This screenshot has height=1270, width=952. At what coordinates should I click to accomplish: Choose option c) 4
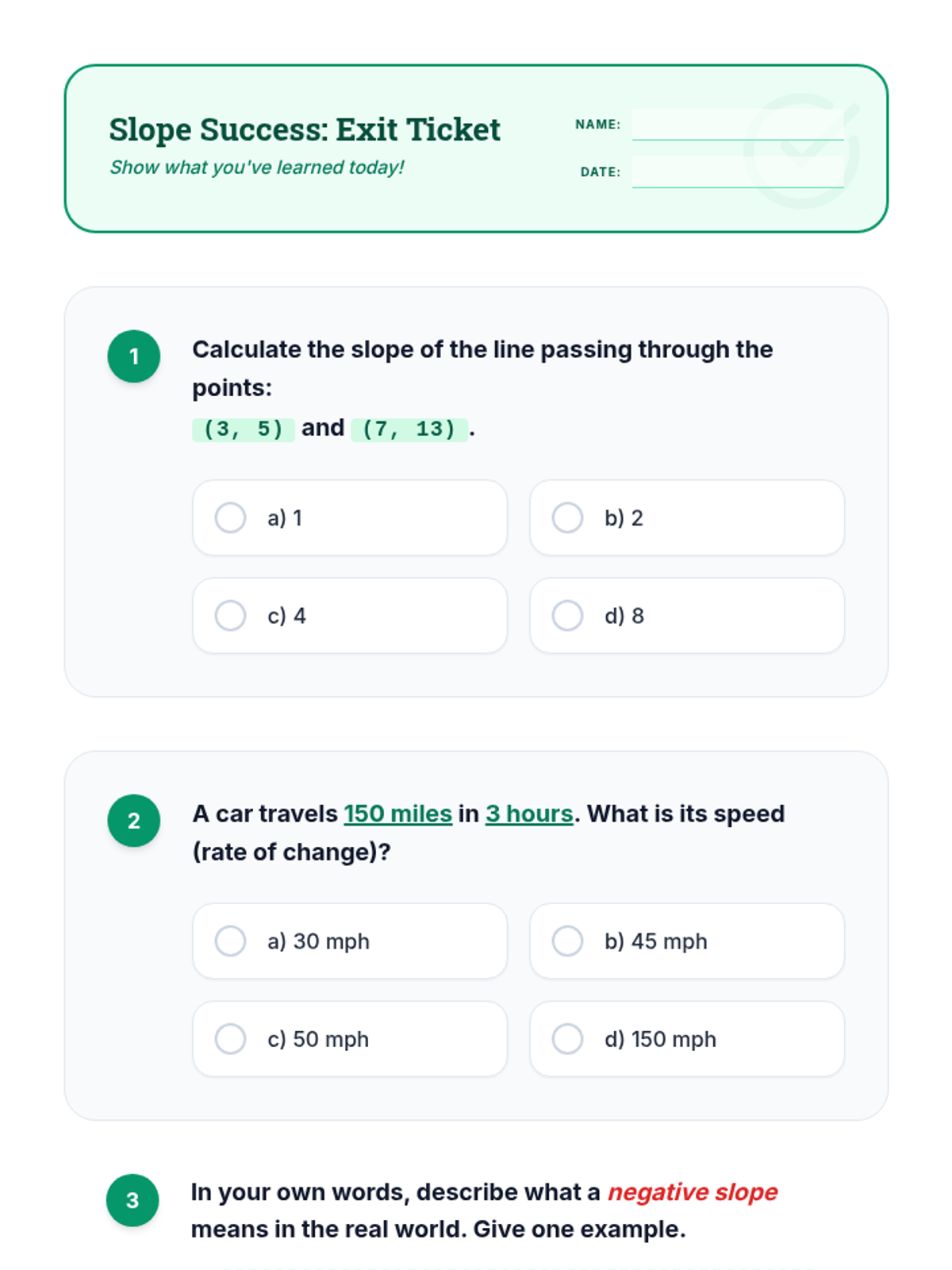pos(350,615)
